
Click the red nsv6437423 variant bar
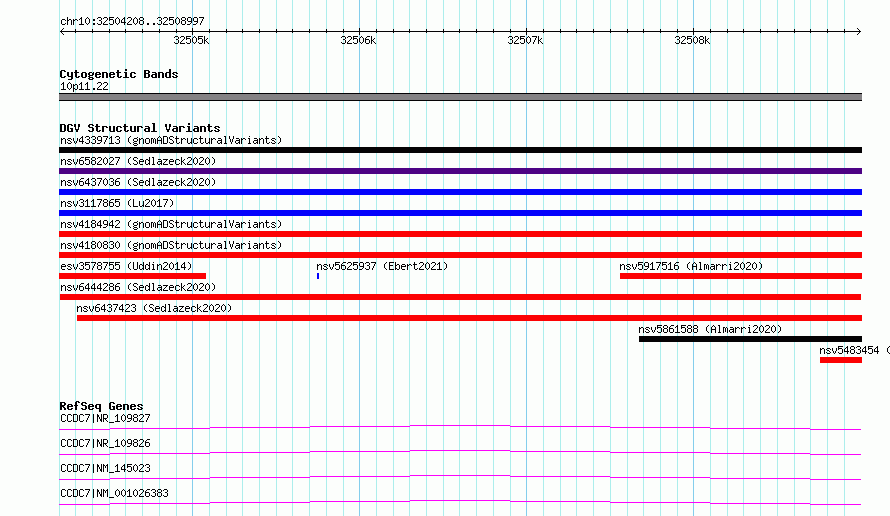(469, 318)
